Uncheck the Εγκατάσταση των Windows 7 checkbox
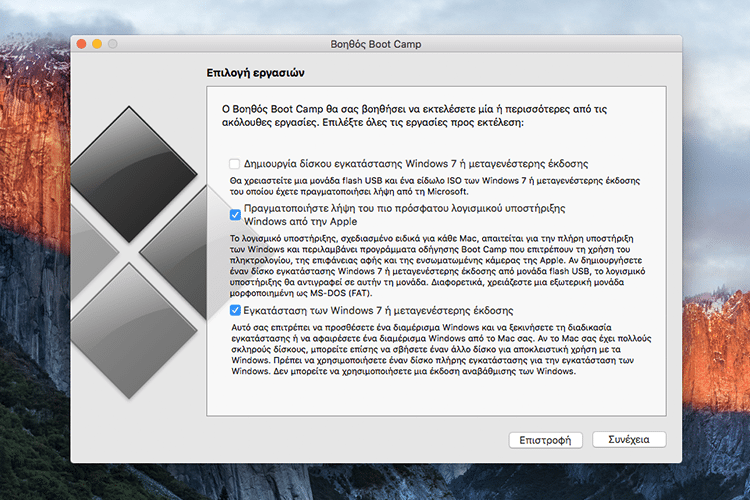This screenshot has height=500, width=750. point(234,311)
